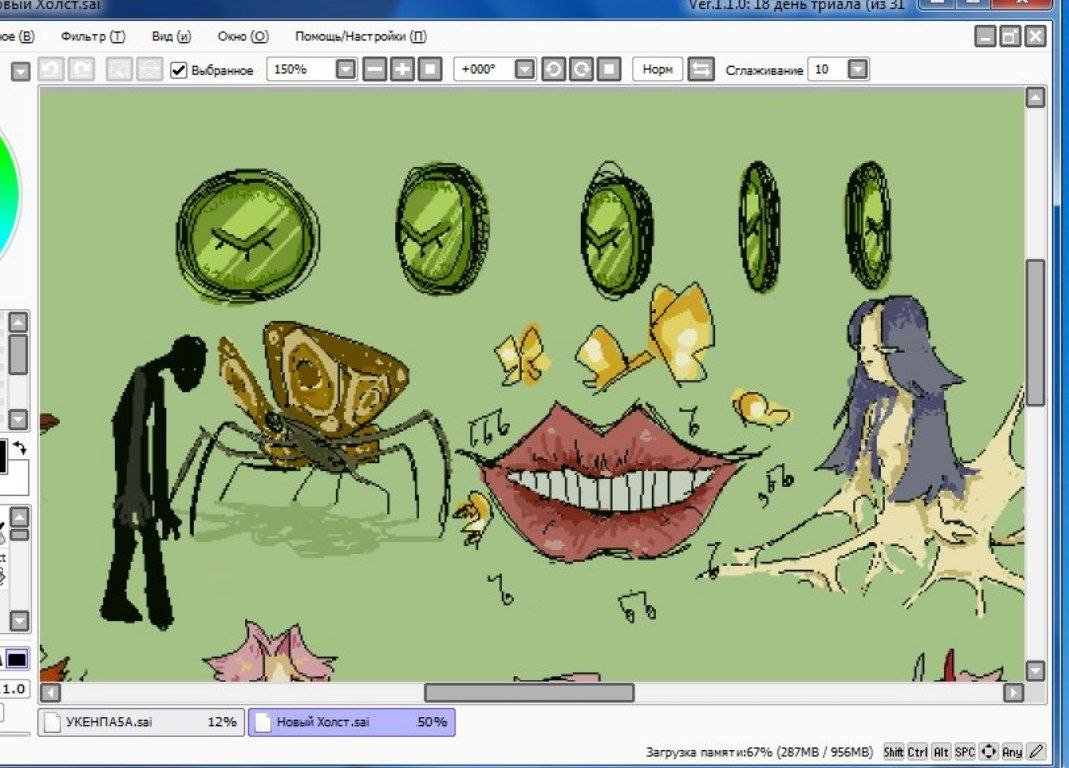Click the +000° rotation value field
Image resolution: width=1069 pixels, height=768 pixels.
click(x=484, y=70)
